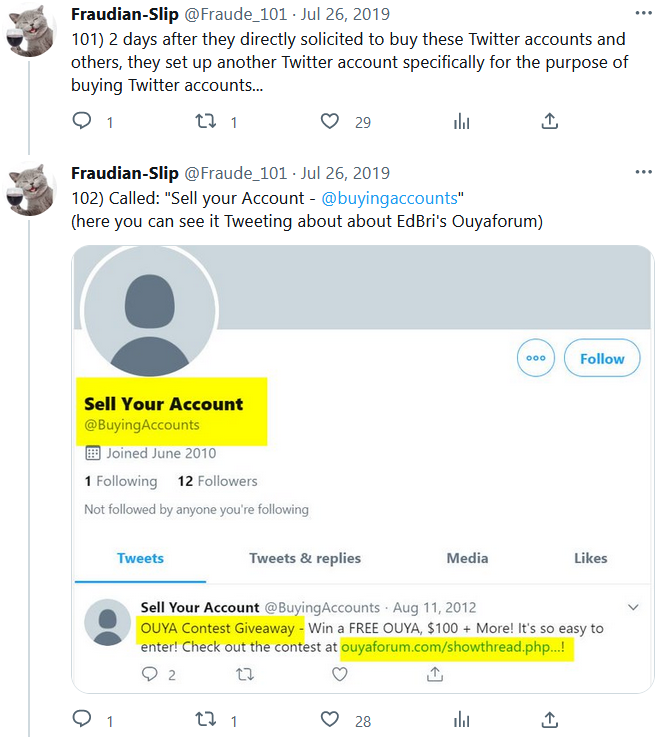Click Fraudian-Slip cat avatar on first tweet

(x=31, y=32)
